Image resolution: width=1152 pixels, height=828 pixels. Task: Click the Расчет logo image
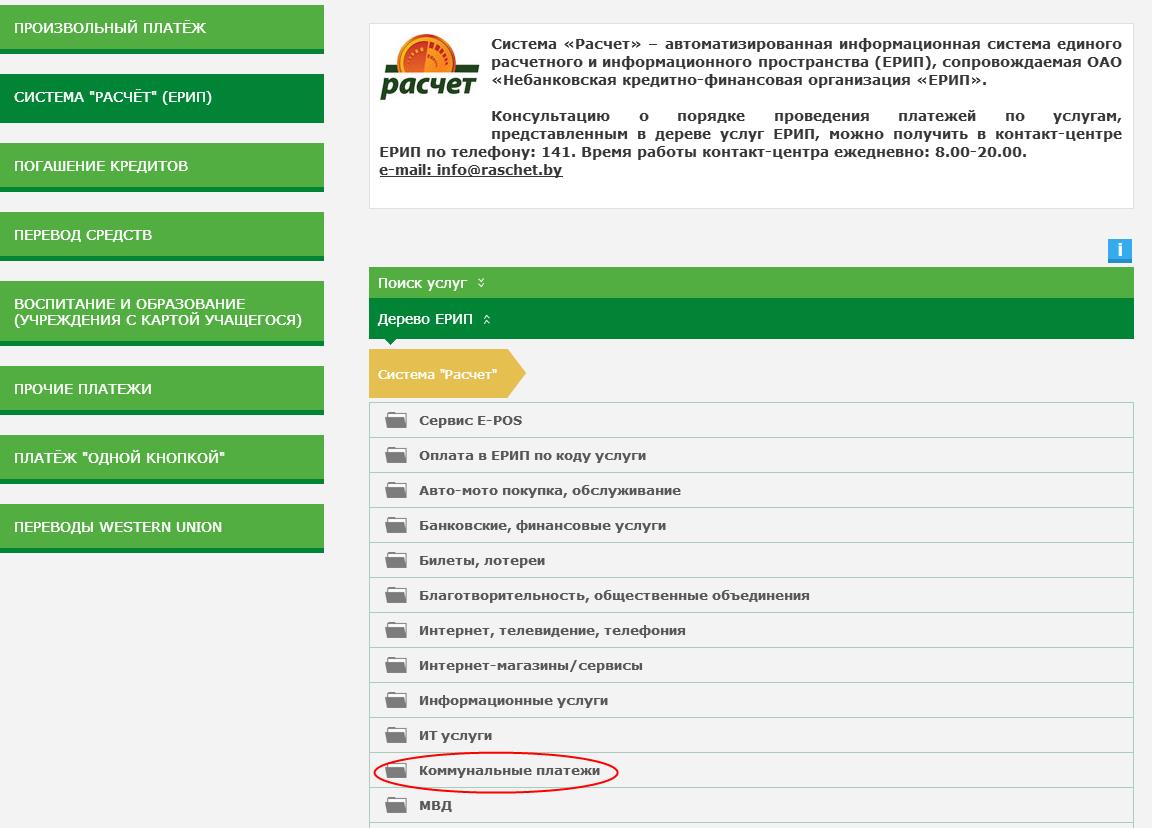(x=430, y=67)
